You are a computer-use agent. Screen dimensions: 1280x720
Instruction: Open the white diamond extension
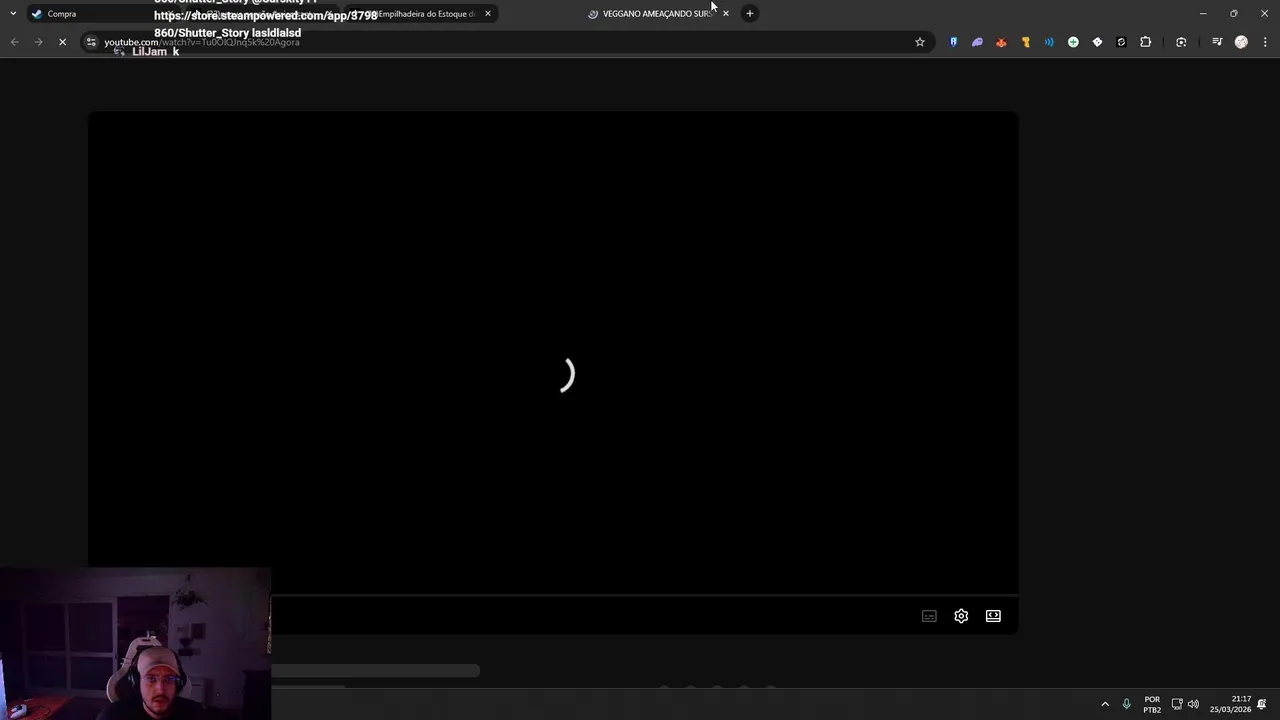coord(1097,42)
